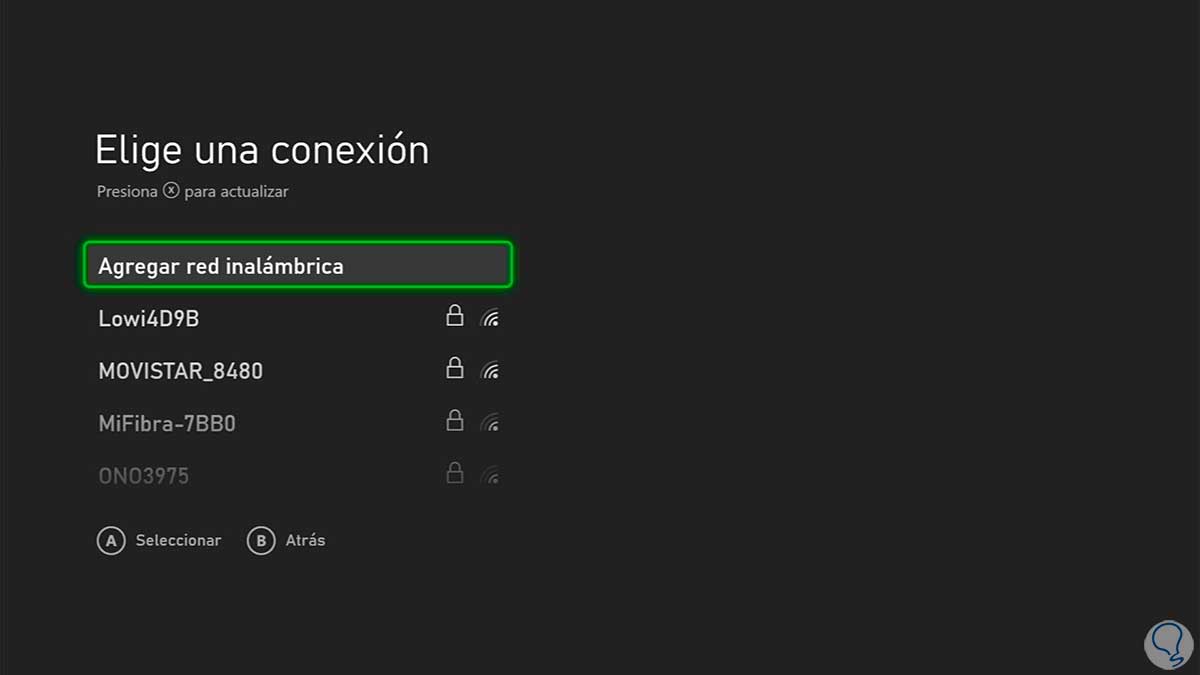Click the Wi-Fi signal icon for MiFibra-7BB0
The height and width of the screenshot is (675, 1200).
tap(490, 424)
